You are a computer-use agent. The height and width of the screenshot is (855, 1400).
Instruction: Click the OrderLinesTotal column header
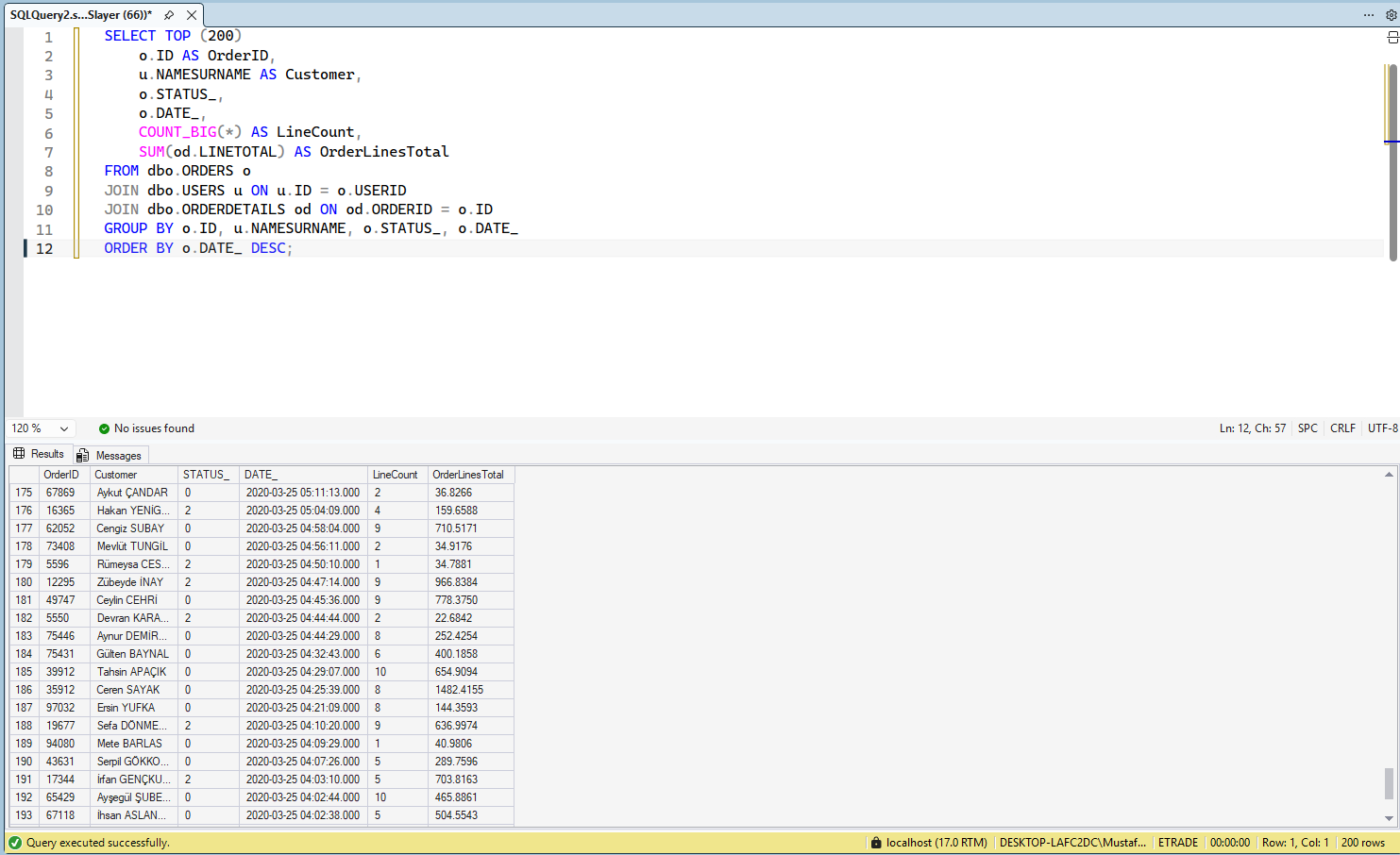click(x=471, y=475)
